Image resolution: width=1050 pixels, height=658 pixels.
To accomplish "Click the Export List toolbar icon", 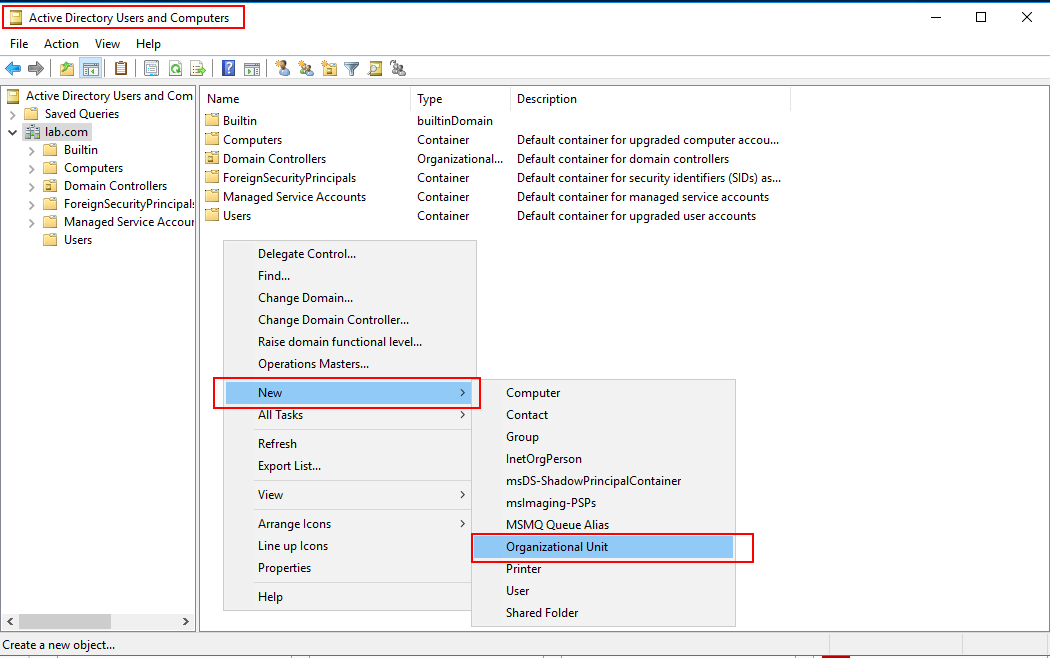I will pyautogui.click(x=198, y=68).
